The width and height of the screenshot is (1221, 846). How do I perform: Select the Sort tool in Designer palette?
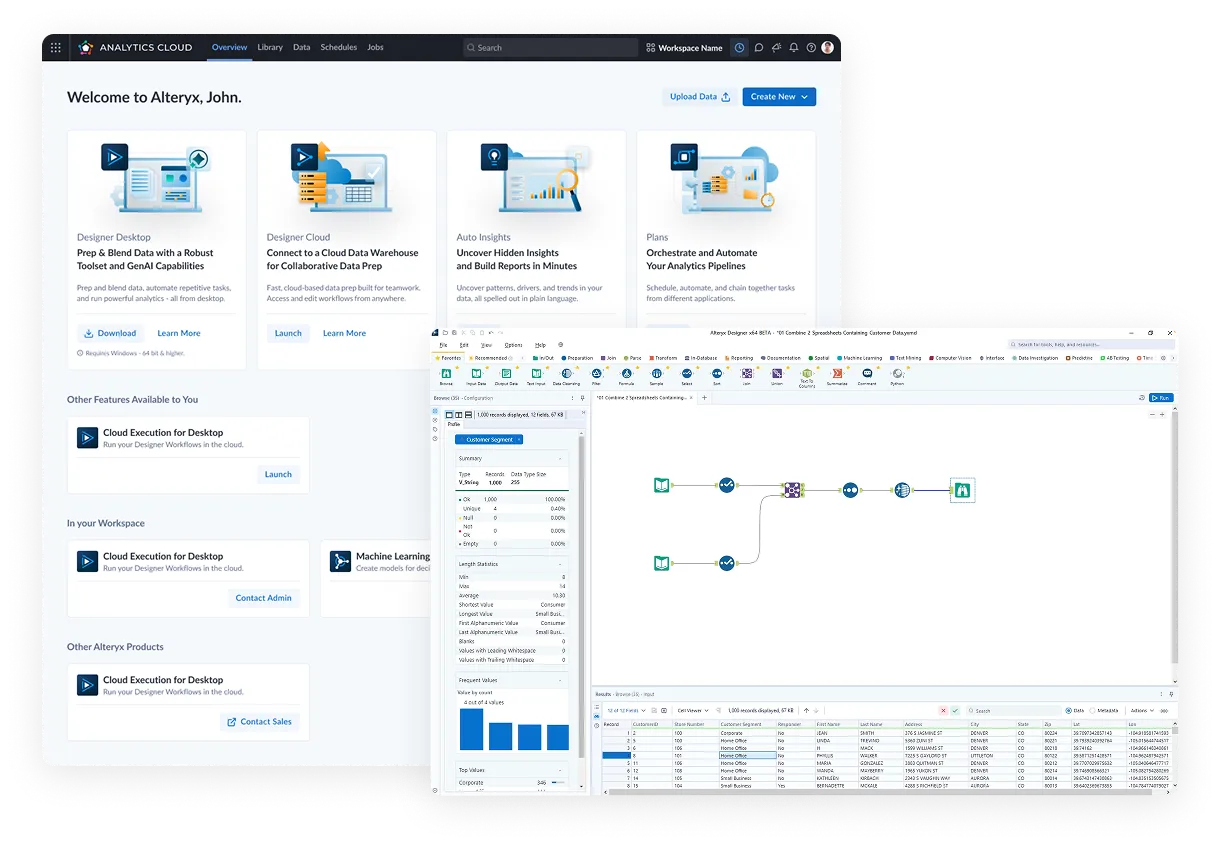pyautogui.click(x=716, y=376)
